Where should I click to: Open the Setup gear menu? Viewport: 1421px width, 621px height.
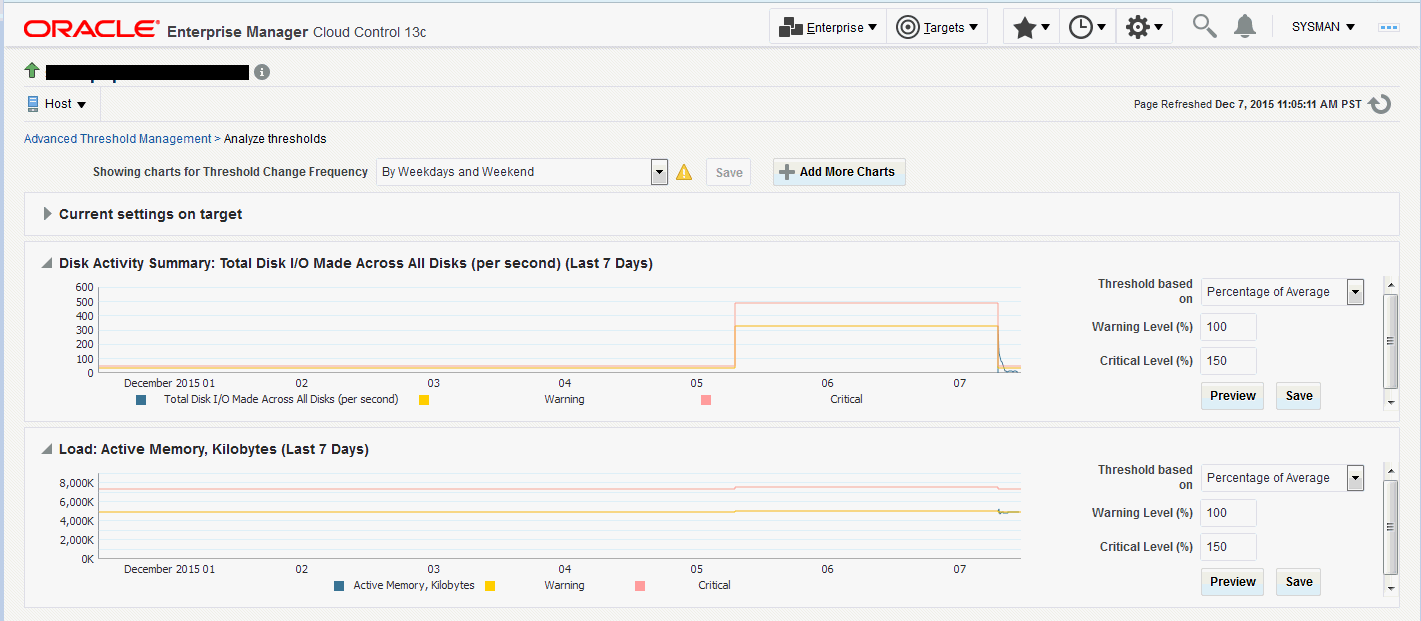tap(1144, 28)
